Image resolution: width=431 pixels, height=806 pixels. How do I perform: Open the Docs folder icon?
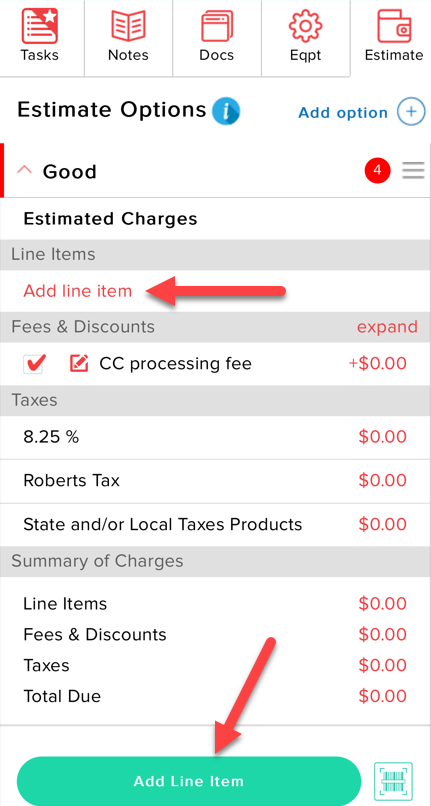[217, 26]
